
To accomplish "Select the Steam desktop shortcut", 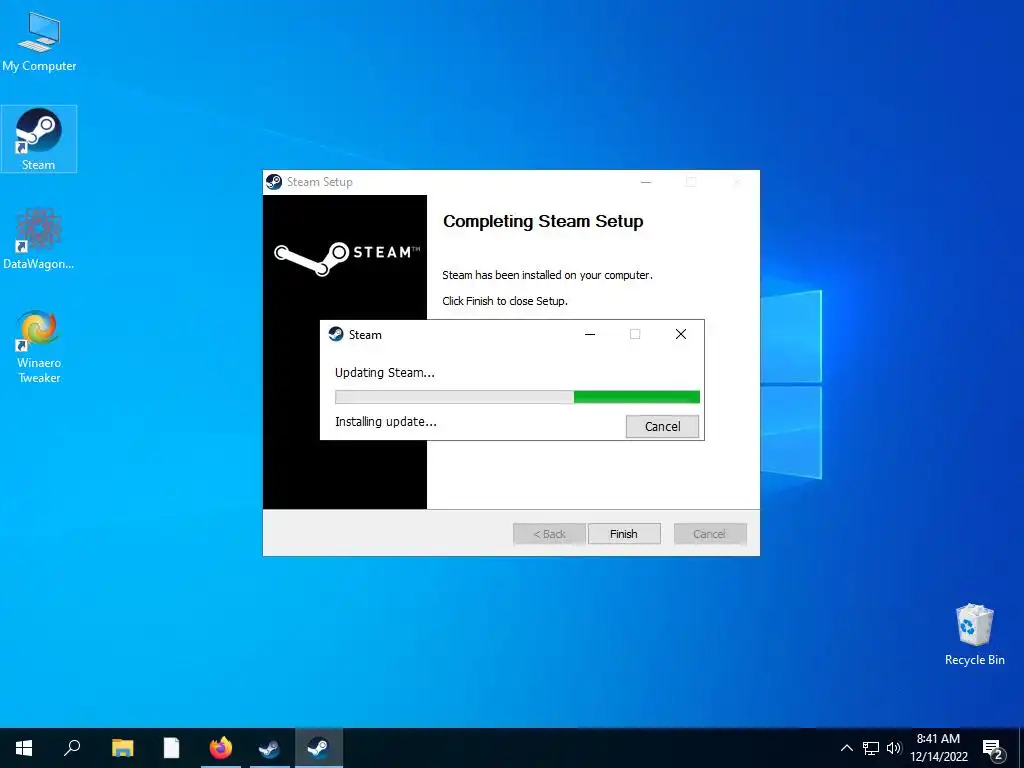I will point(39,139).
